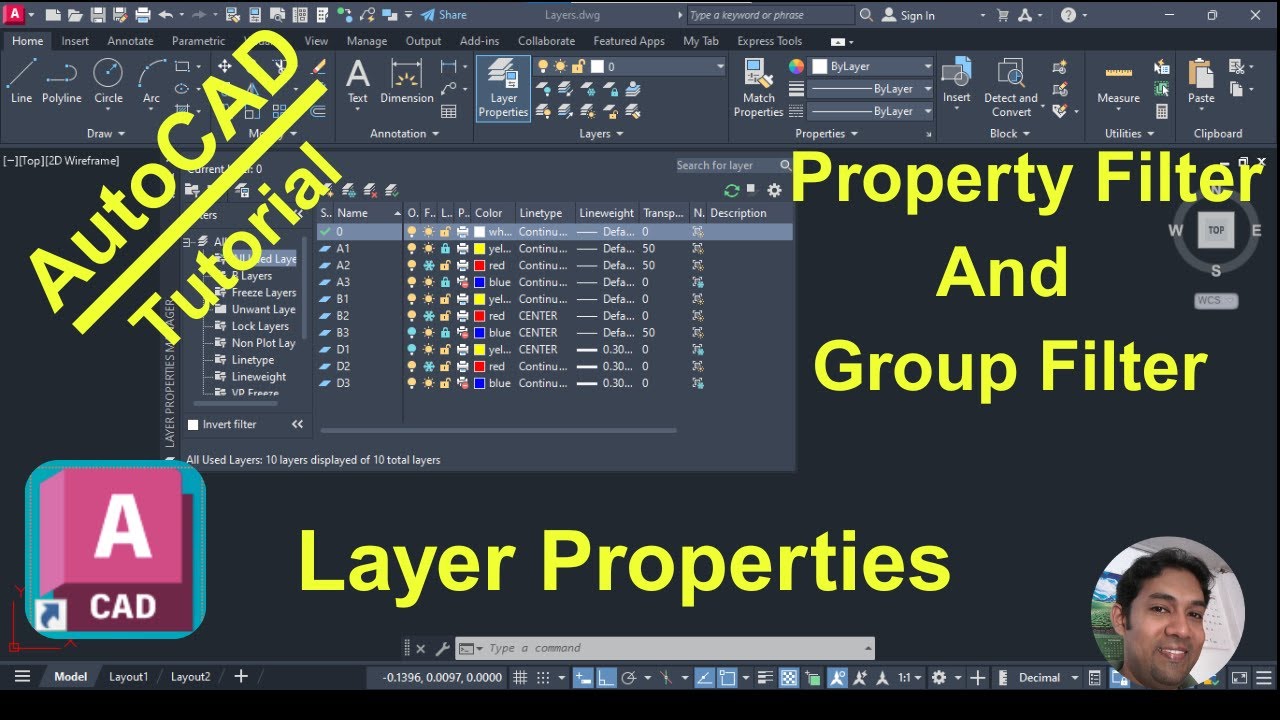The image size is (1280, 720).
Task: Click the Match Properties tool
Action: point(758,88)
